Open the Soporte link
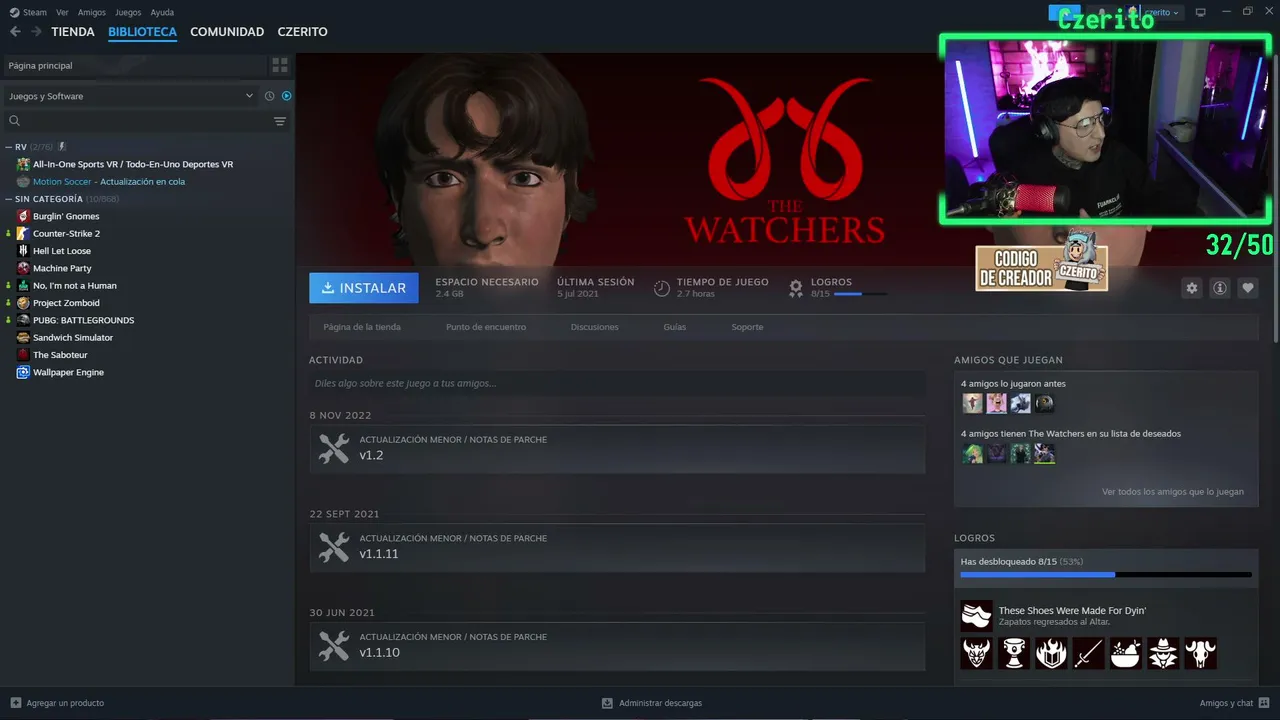 click(x=747, y=327)
